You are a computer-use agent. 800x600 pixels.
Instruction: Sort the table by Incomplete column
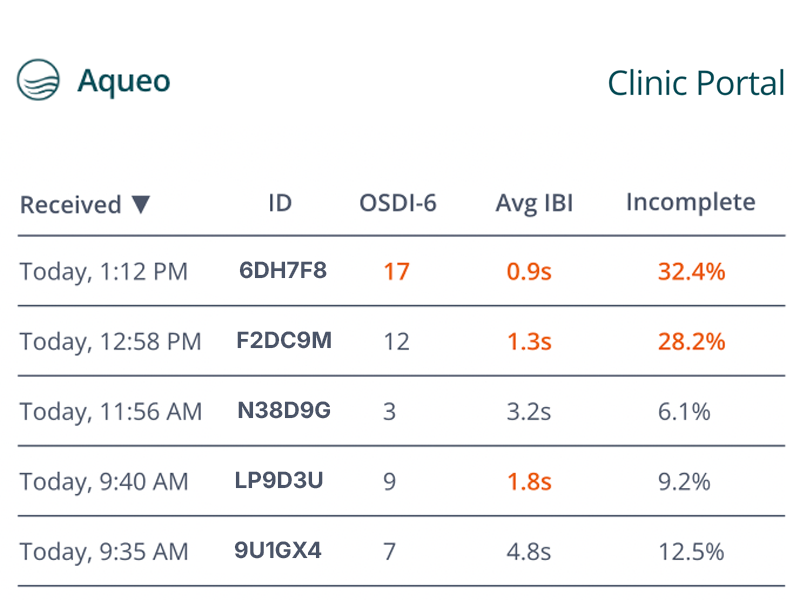coord(690,202)
